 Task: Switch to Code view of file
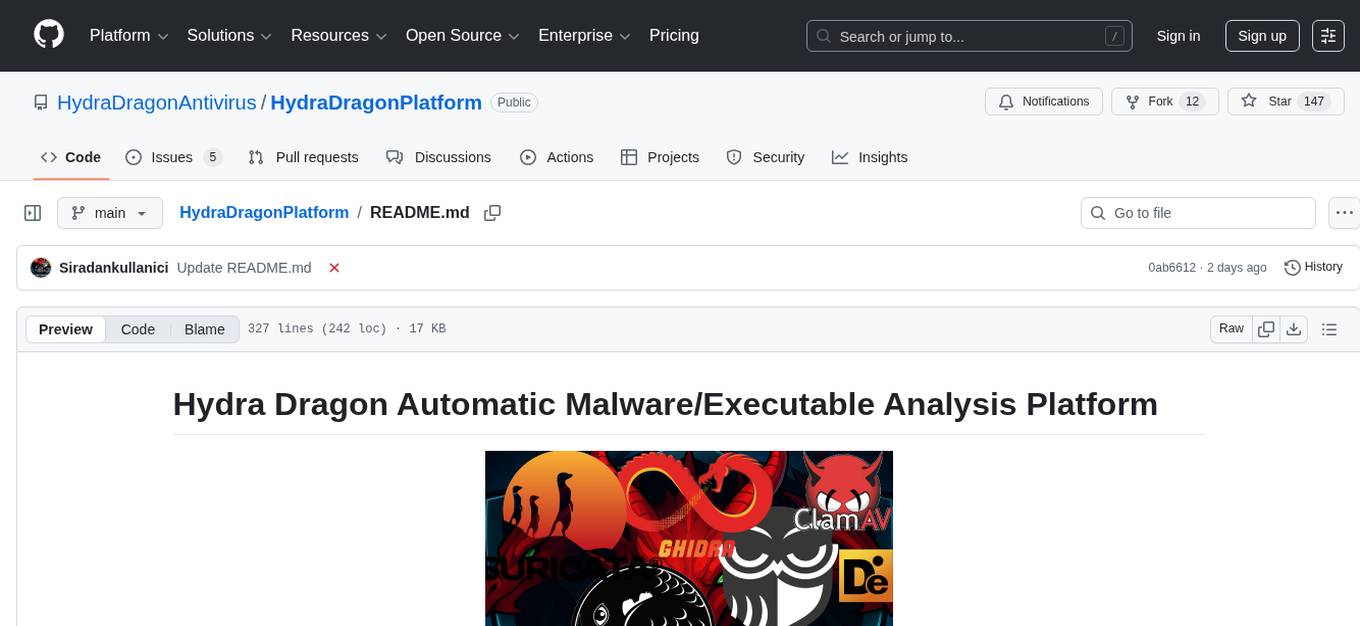(x=138, y=329)
